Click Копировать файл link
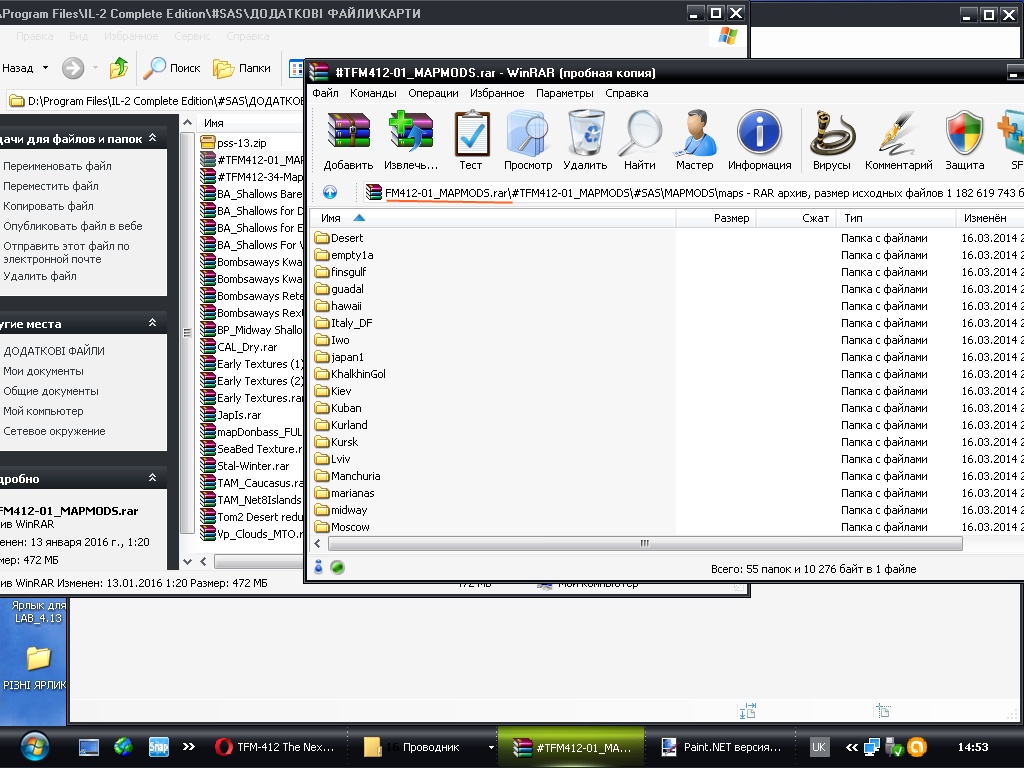Image resolution: width=1024 pixels, height=768 pixels. 48,206
